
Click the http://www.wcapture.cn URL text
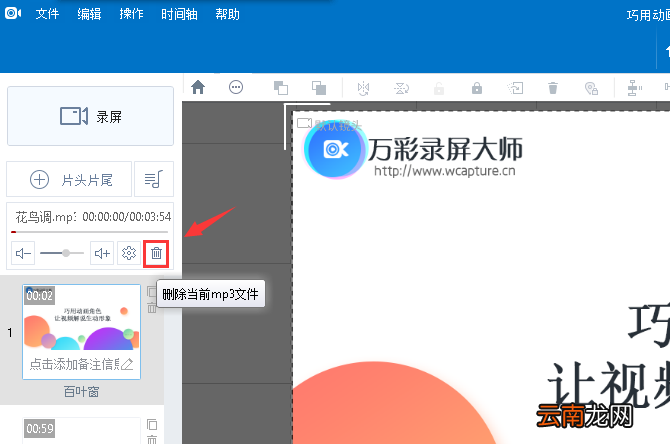click(444, 171)
